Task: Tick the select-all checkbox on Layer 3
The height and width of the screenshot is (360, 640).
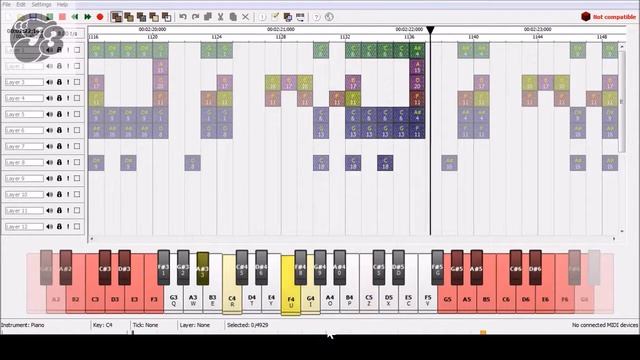Action: (77, 82)
